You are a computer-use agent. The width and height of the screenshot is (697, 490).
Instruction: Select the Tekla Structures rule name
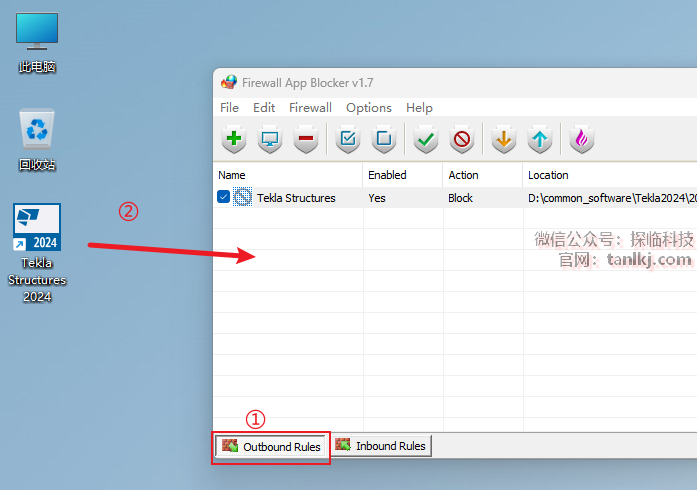[296, 198]
